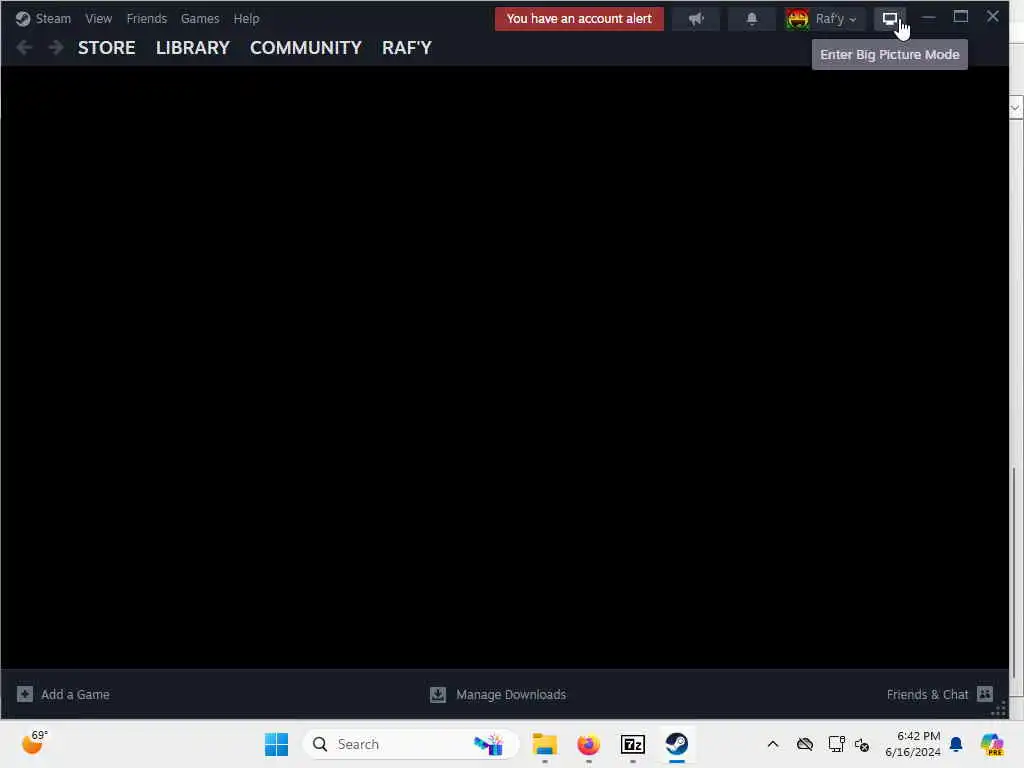Open 7-Zip from the taskbar
Image resolution: width=1024 pixels, height=768 pixels.
[x=632, y=744]
